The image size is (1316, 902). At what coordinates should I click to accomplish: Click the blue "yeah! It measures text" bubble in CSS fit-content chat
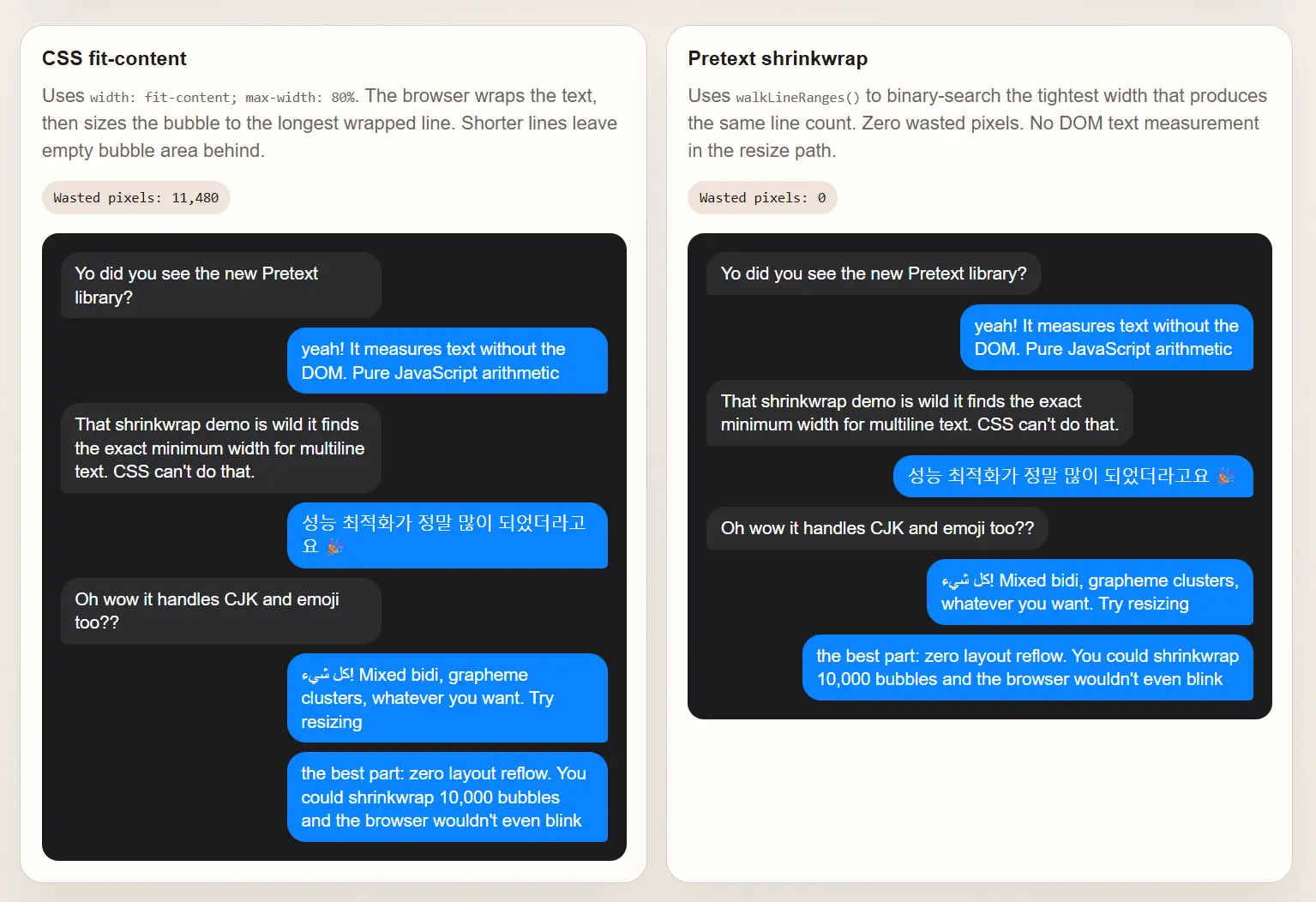point(447,361)
